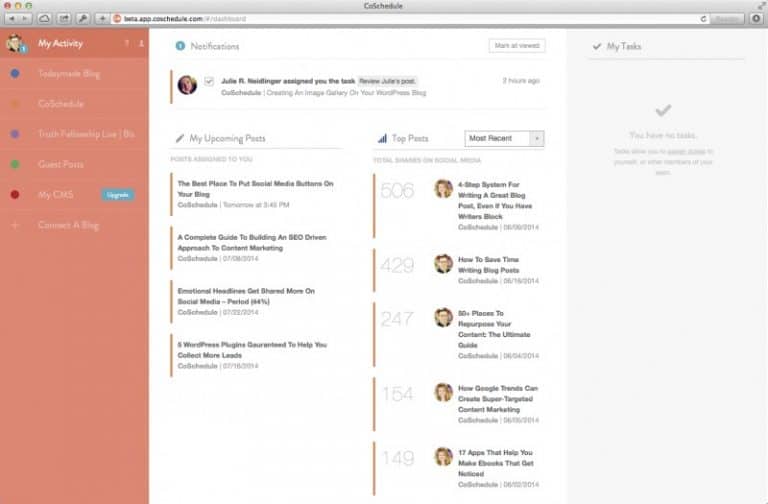Open 'How Google Trends Can Create' post
The height and width of the screenshot is (504, 768).
(498, 399)
